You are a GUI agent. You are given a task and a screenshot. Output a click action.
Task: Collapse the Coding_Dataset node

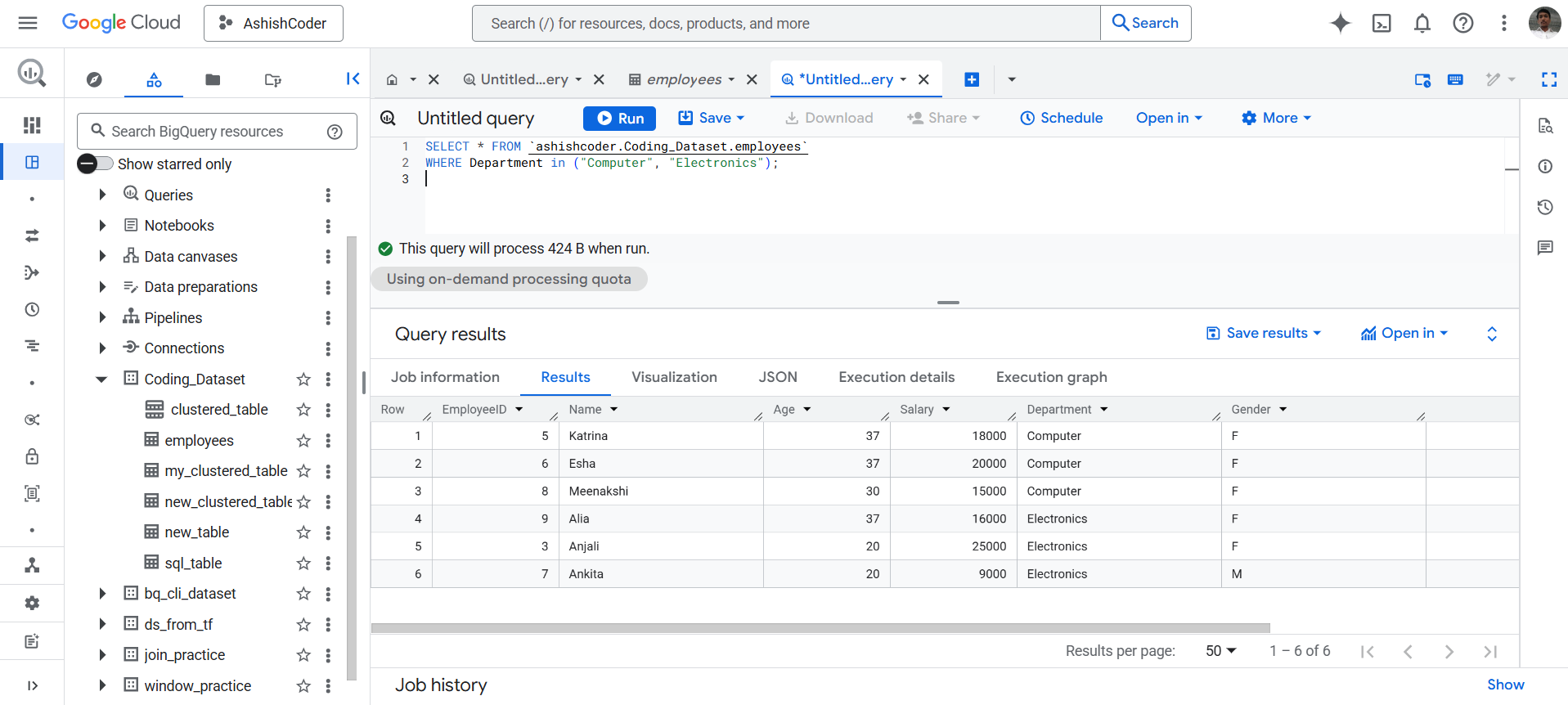[x=102, y=379]
